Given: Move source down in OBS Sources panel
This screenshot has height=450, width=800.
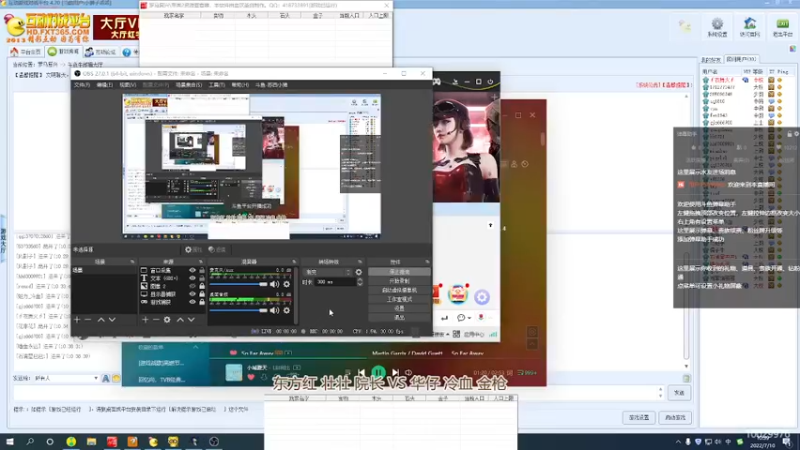Looking at the screenshot, I should coord(191,319).
